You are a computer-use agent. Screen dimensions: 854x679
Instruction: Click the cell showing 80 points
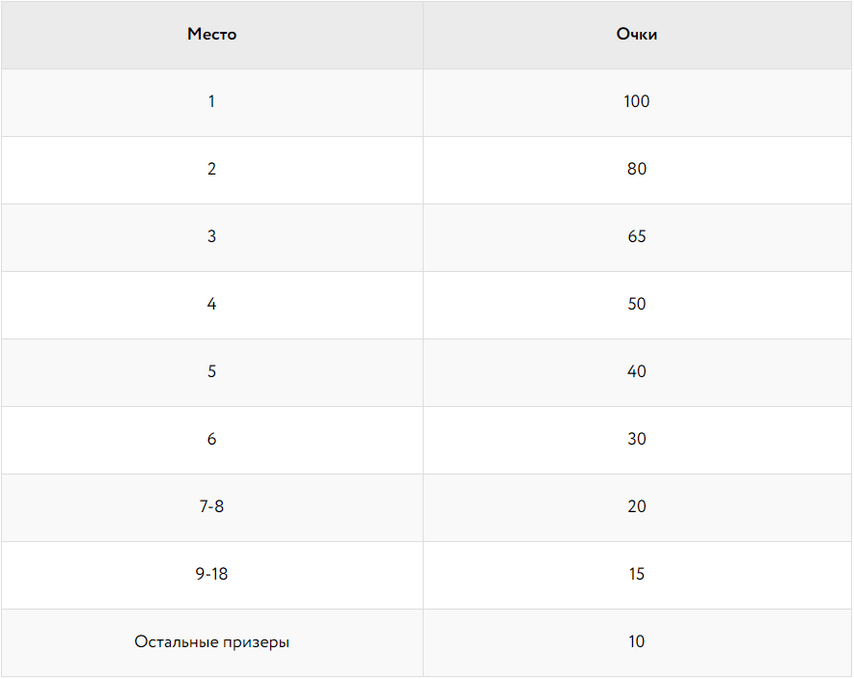(637, 169)
